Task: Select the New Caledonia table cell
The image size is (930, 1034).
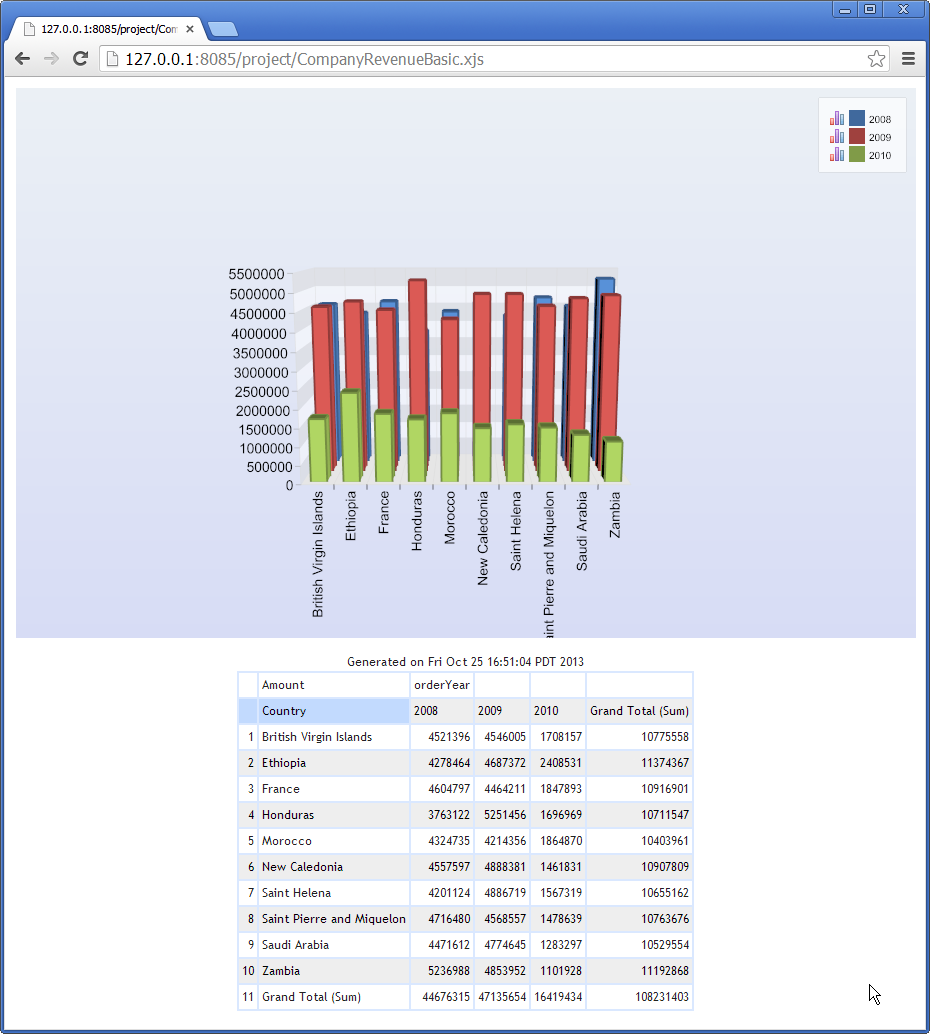Action: (333, 867)
